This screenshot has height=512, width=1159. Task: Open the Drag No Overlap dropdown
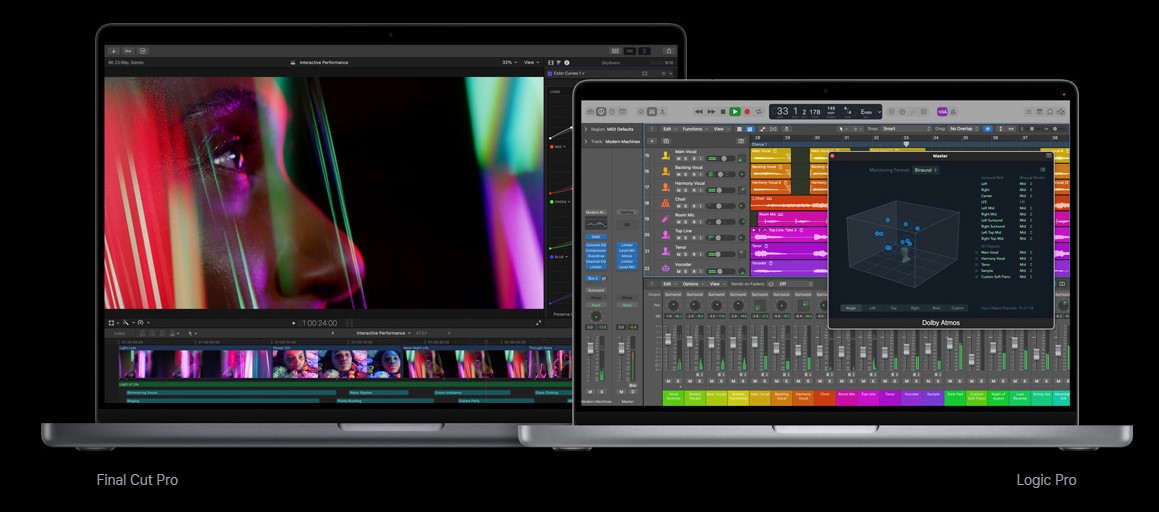[x=965, y=129]
